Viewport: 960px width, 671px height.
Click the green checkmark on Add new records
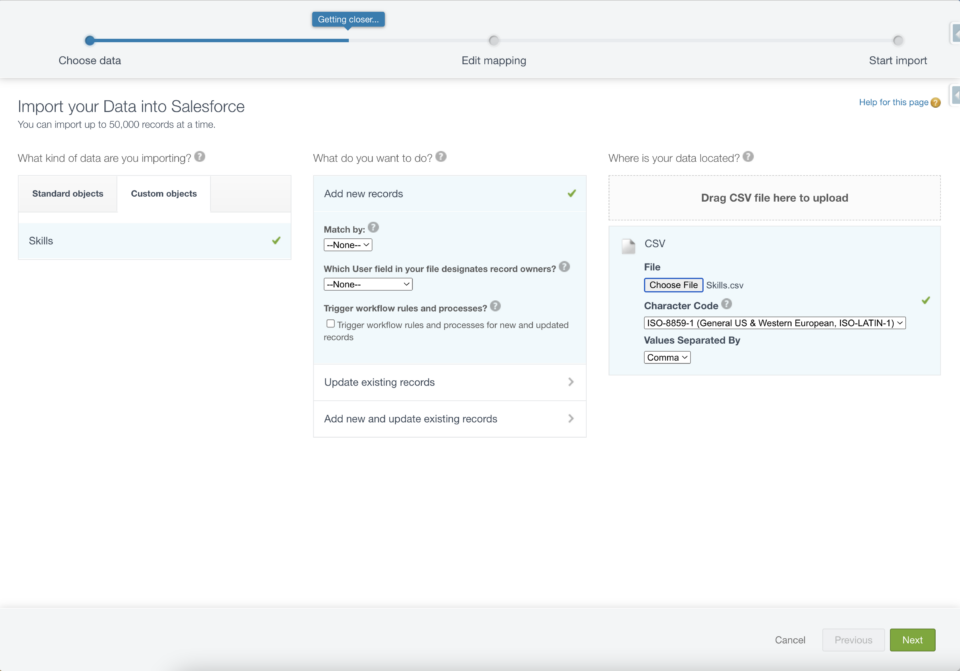click(572, 193)
